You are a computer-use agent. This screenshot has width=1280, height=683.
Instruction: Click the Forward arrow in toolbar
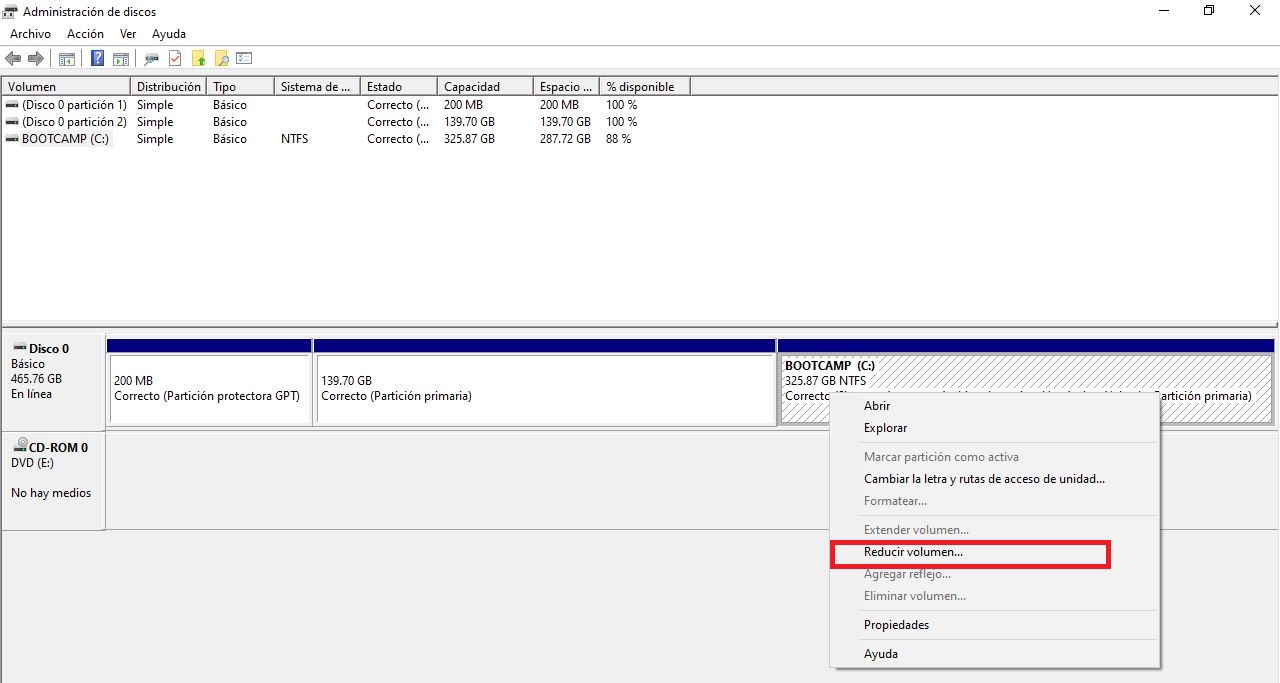[35, 59]
